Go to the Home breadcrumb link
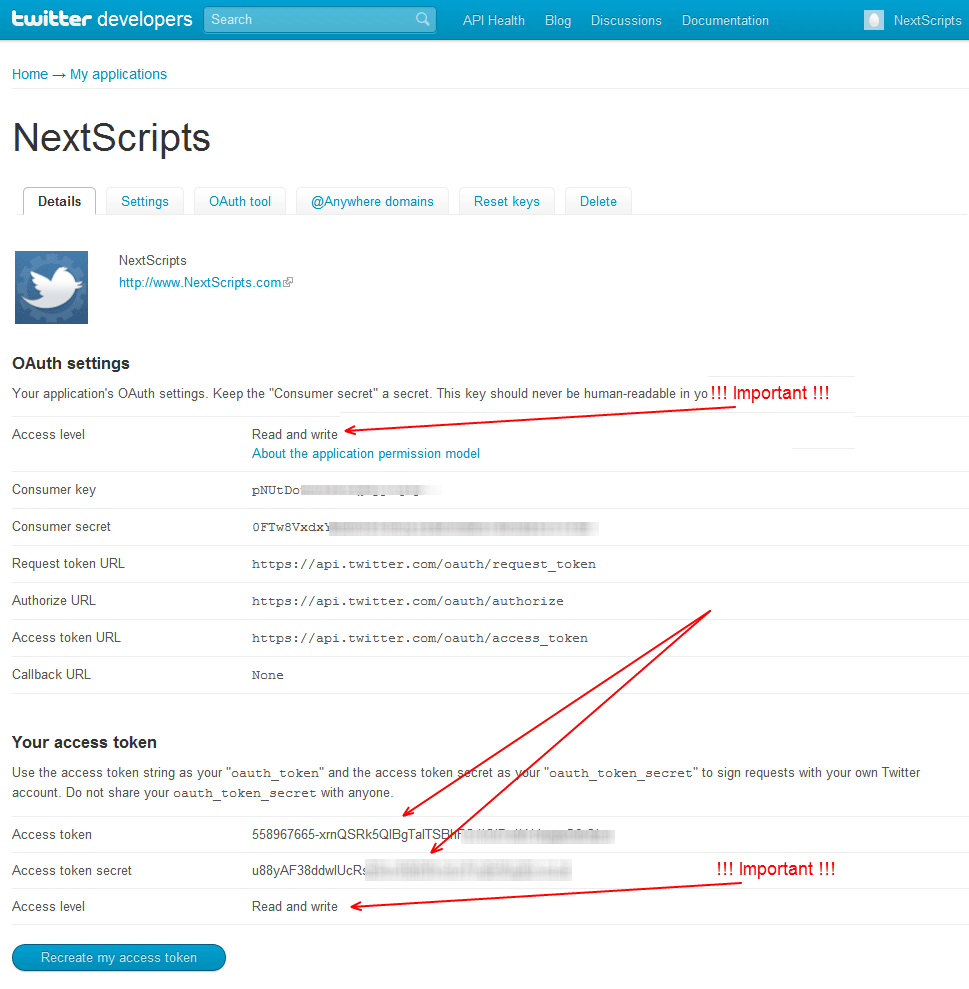Image resolution: width=969 pixels, height=989 pixels. tap(30, 74)
